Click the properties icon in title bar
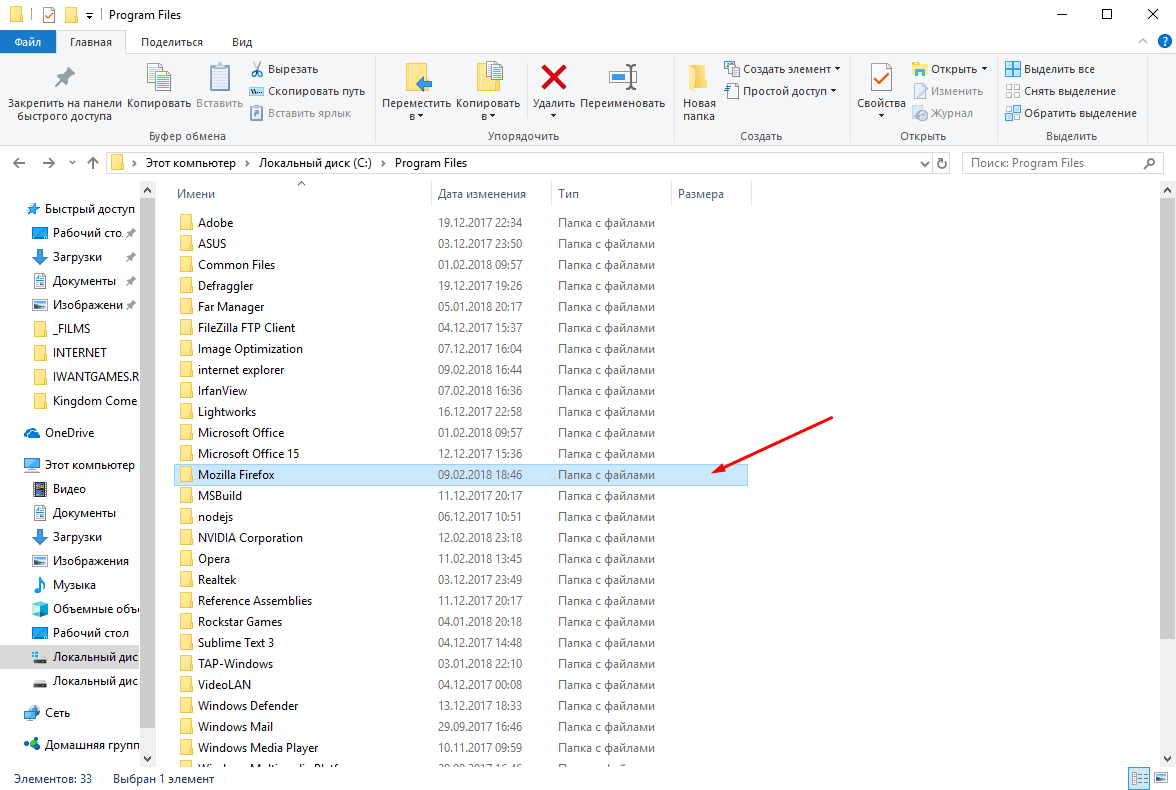The image size is (1176, 790). (49, 15)
